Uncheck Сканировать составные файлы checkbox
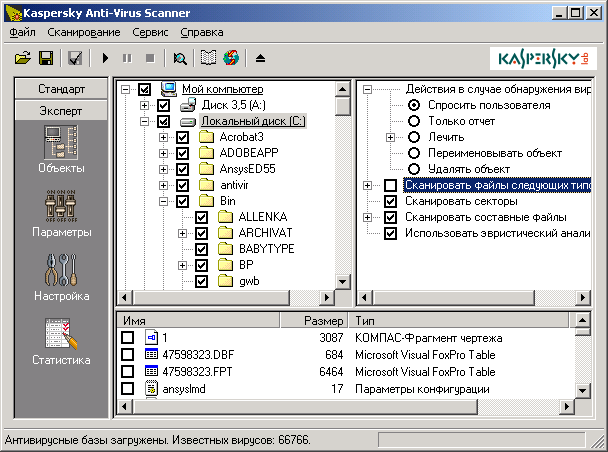The height and width of the screenshot is (452, 608). click(390, 217)
